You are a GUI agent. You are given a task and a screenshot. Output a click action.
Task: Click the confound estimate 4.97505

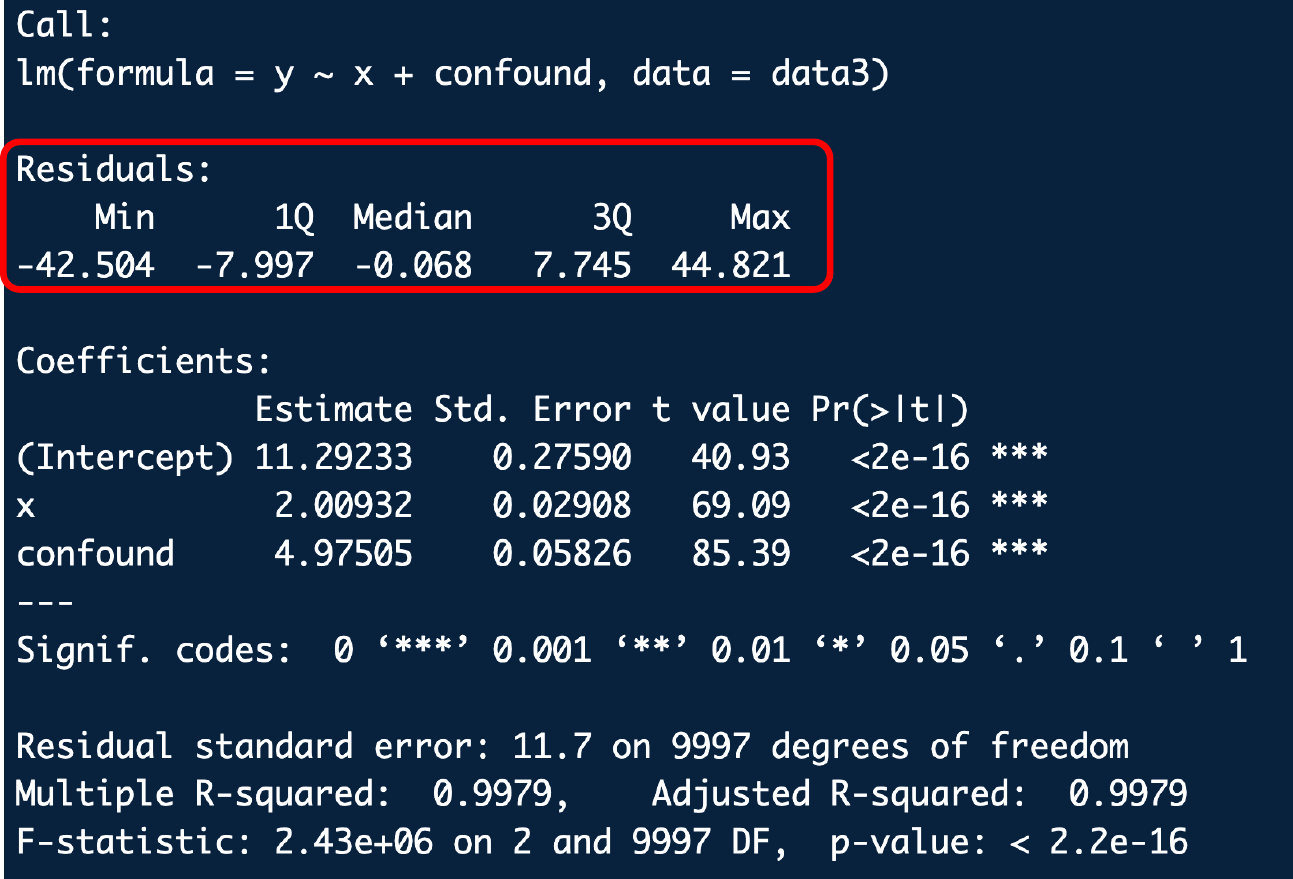click(x=343, y=553)
